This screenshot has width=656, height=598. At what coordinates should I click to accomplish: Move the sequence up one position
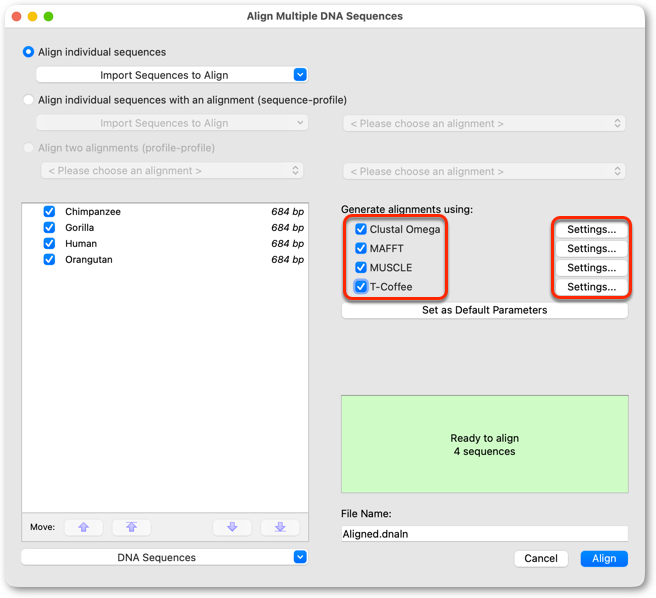pos(84,527)
